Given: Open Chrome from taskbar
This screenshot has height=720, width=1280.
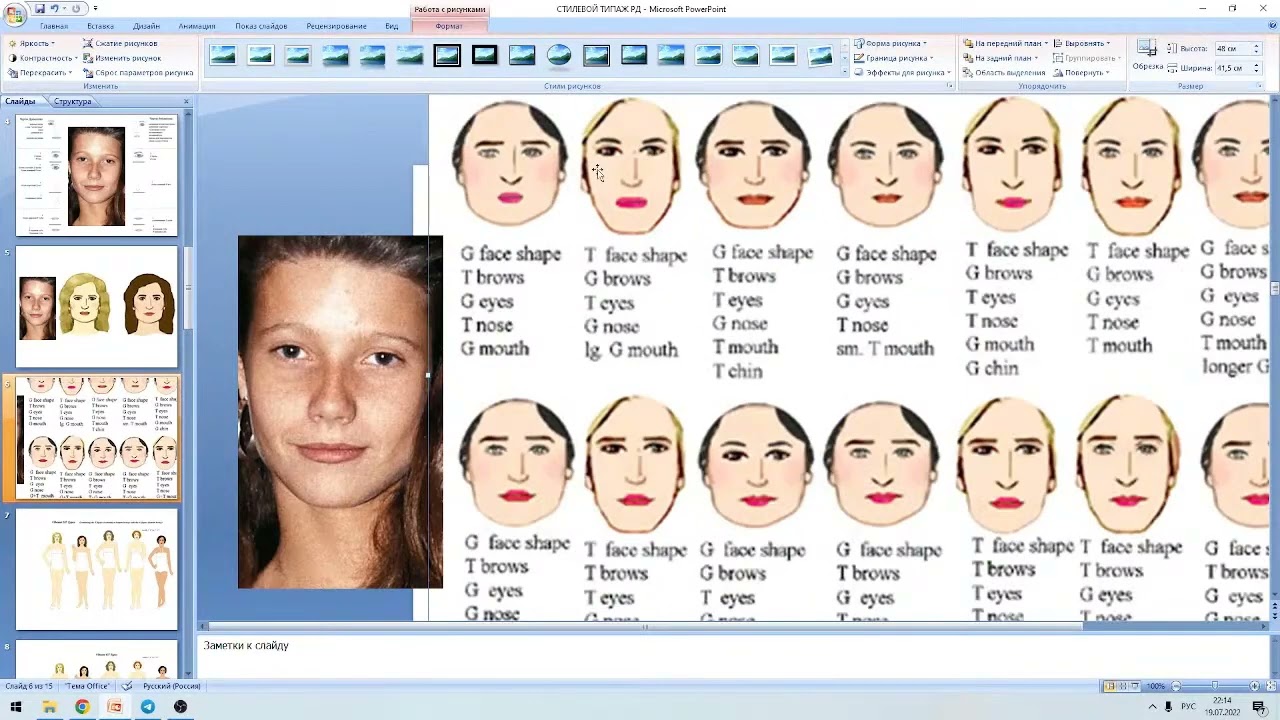Looking at the screenshot, I should point(82,707).
